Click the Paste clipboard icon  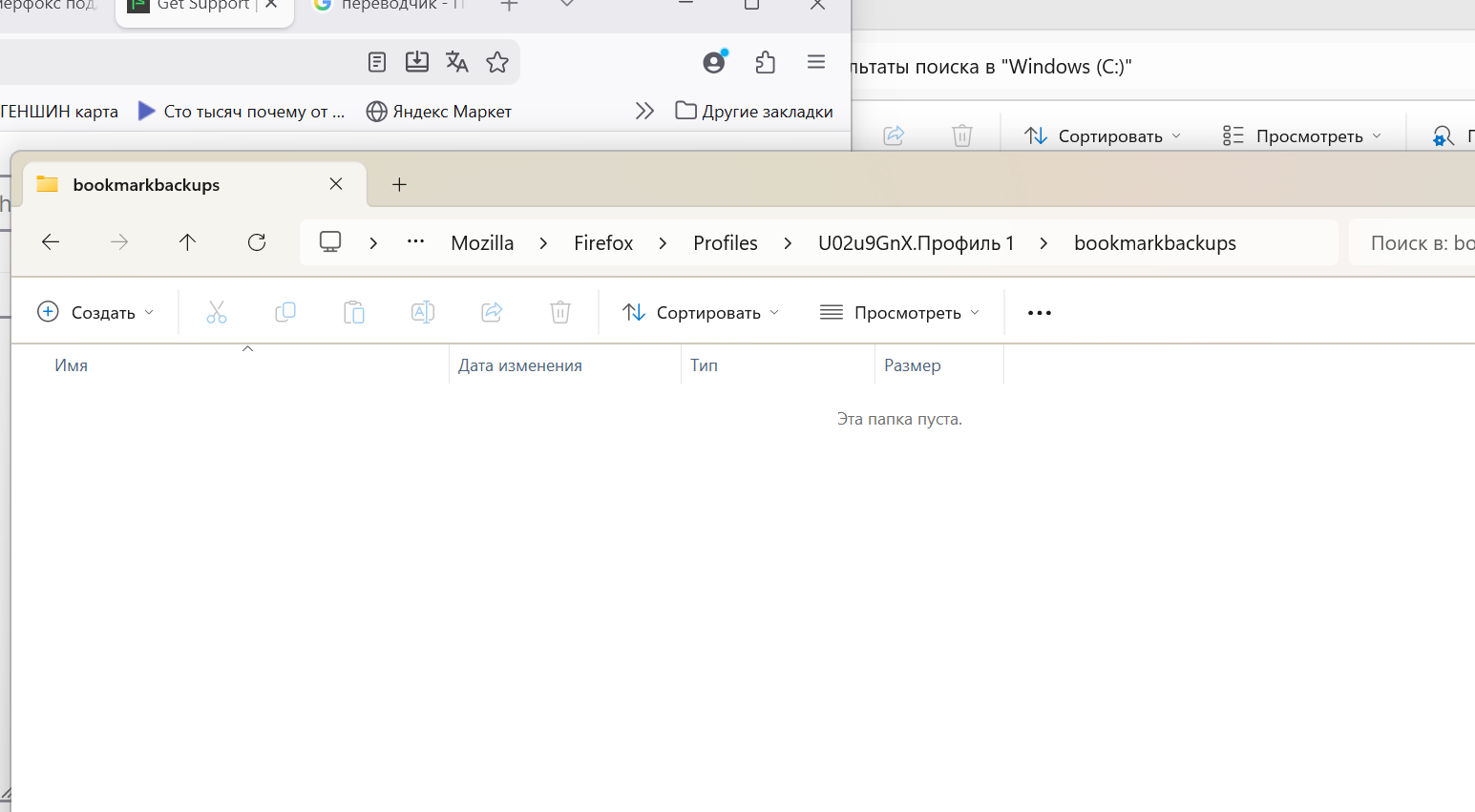pos(354,312)
